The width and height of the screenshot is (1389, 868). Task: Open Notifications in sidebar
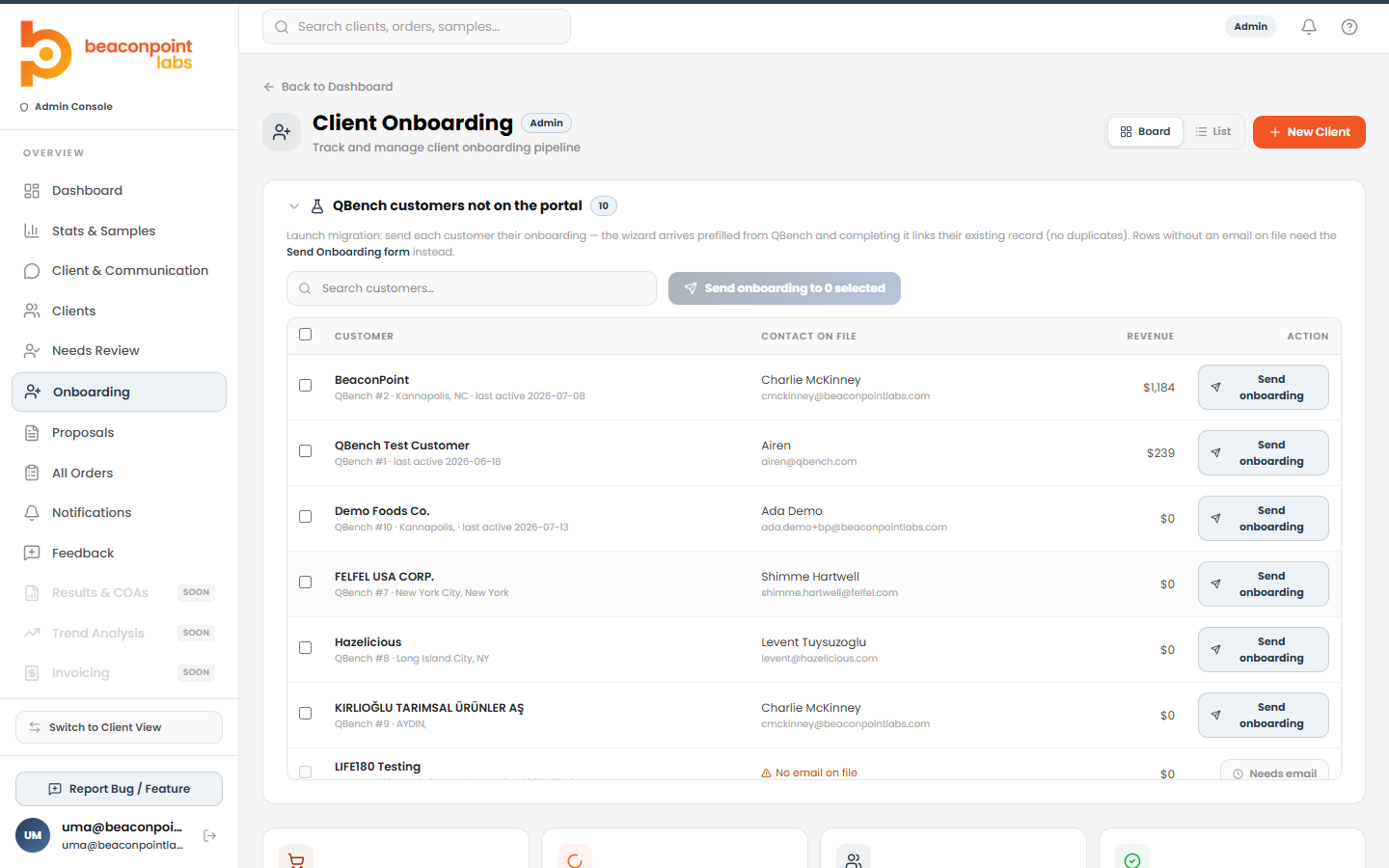pos(120,513)
